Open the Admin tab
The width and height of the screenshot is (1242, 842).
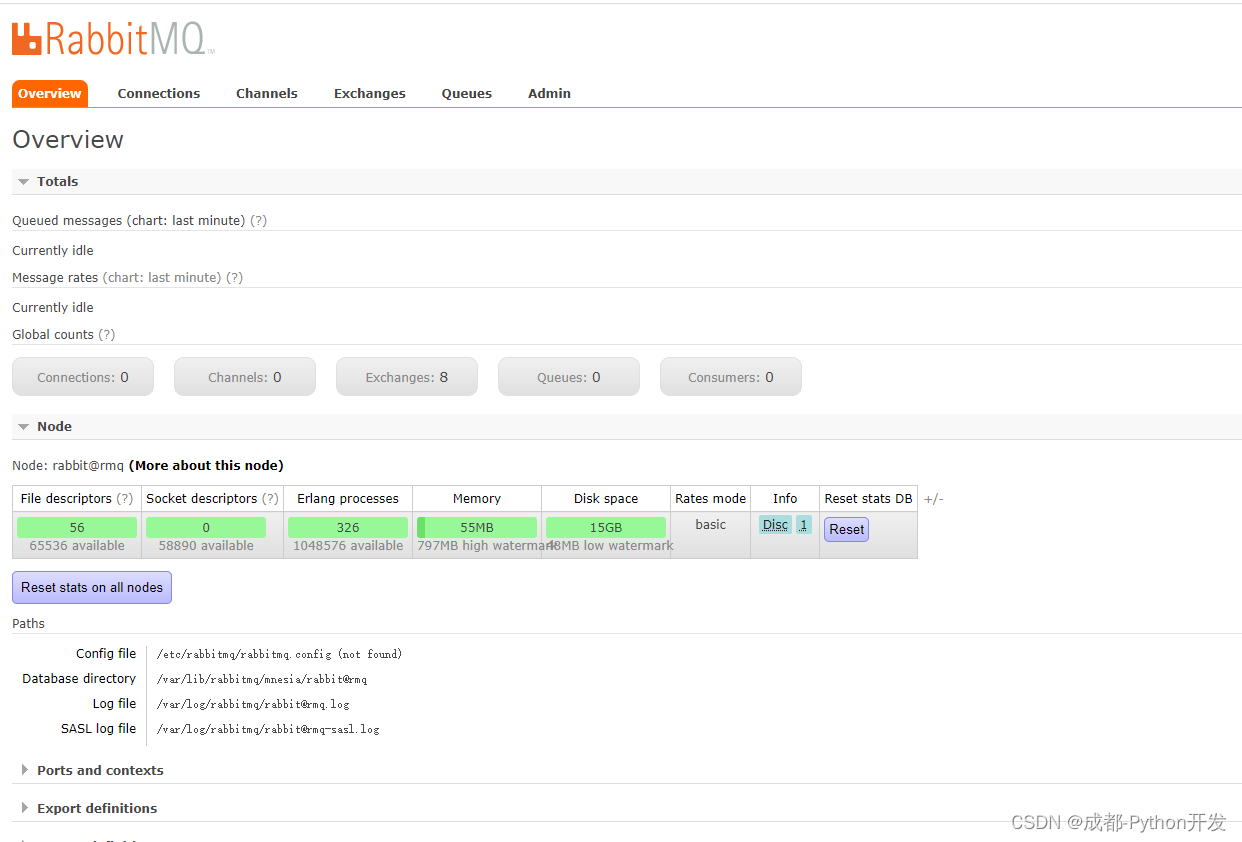pyautogui.click(x=549, y=93)
